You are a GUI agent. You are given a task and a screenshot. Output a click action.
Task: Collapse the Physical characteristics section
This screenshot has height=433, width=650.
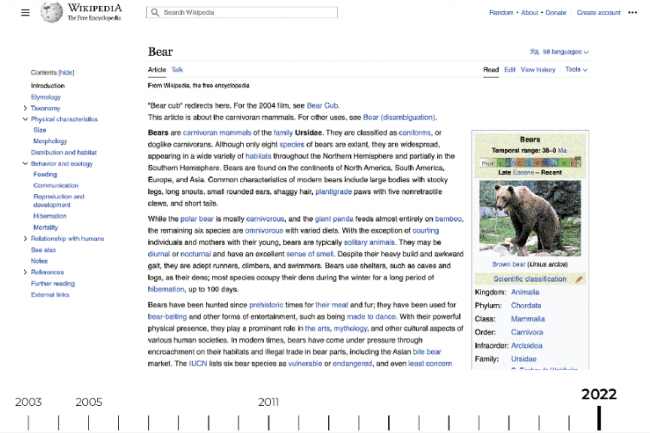(25, 119)
